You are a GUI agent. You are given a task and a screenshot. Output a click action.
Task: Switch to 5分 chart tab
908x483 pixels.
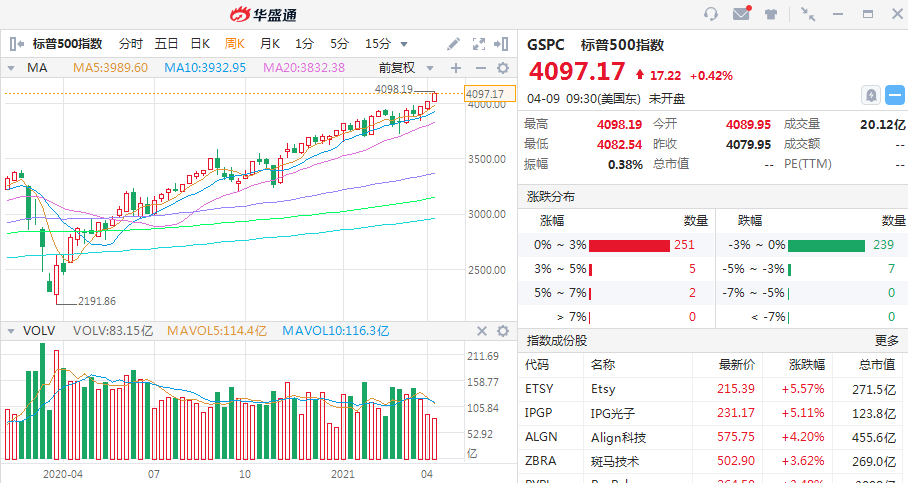pos(339,43)
